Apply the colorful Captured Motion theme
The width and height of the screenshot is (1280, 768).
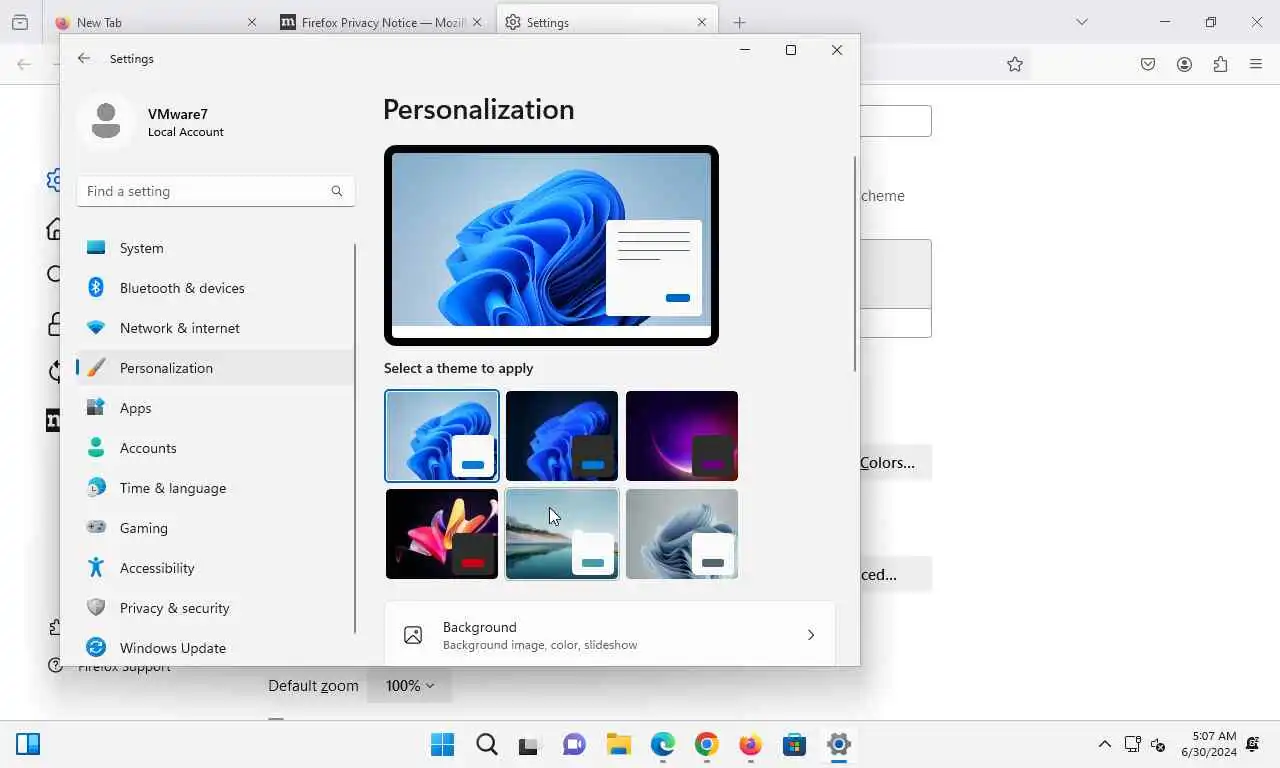[x=442, y=534]
